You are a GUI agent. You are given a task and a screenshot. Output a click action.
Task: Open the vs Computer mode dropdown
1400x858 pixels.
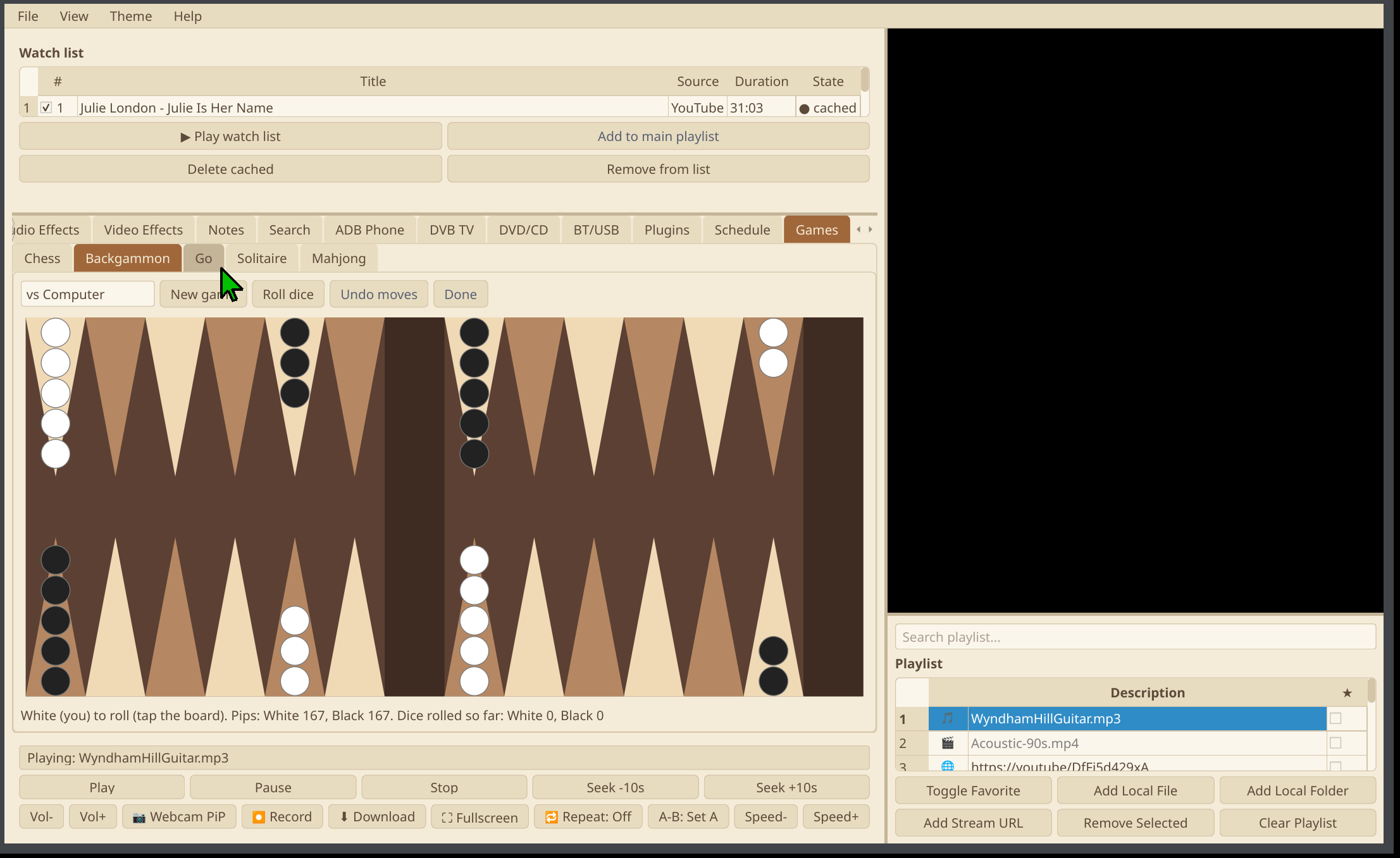tap(88, 294)
